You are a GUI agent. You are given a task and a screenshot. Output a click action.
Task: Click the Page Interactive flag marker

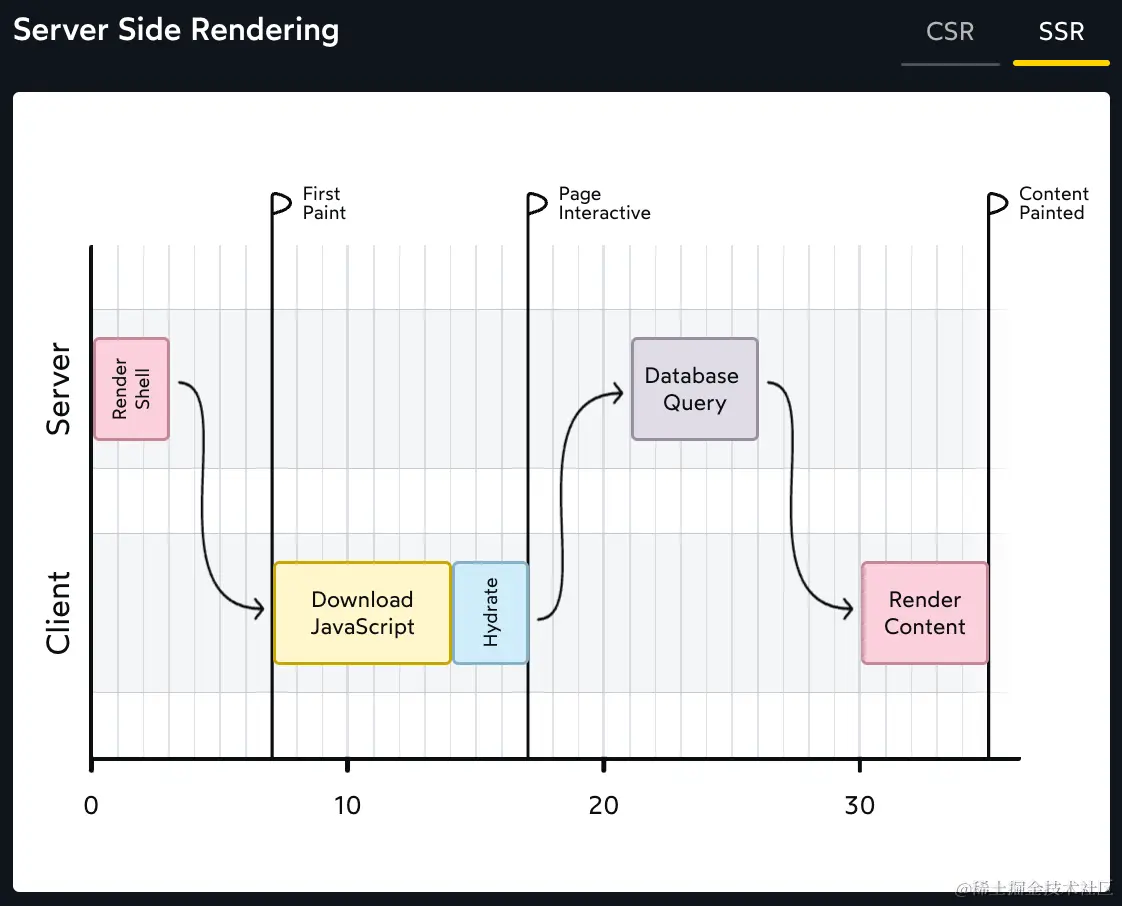coord(538,203)
